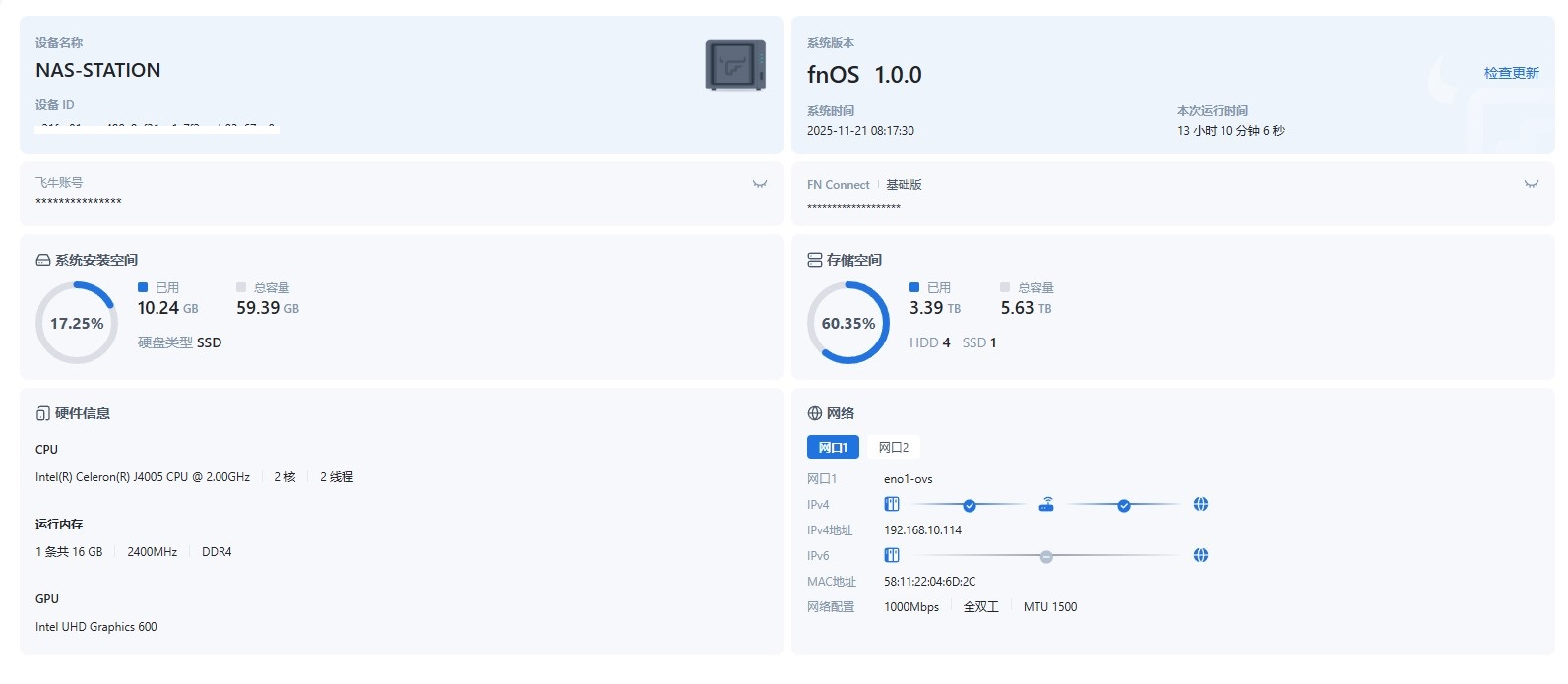Click the interface name eno1-ovs
Image resolution: width=1568 pixels, height=684 pixels.
[909, 479]
